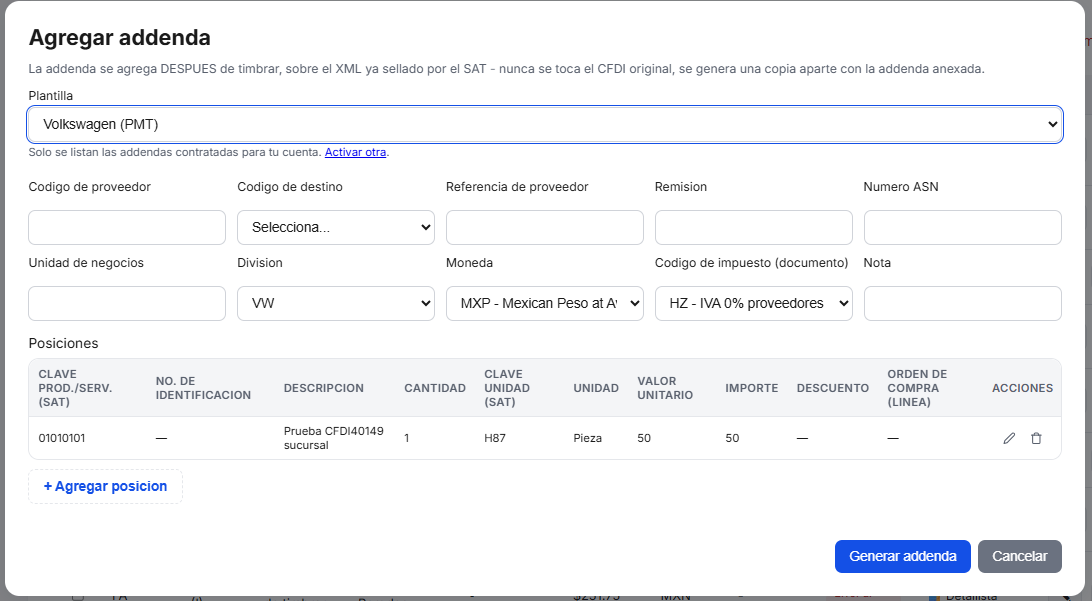Viewport: 1092px width, 601px height.
Task: Open the Moneda currency dropdown
Action: point(545,304)
